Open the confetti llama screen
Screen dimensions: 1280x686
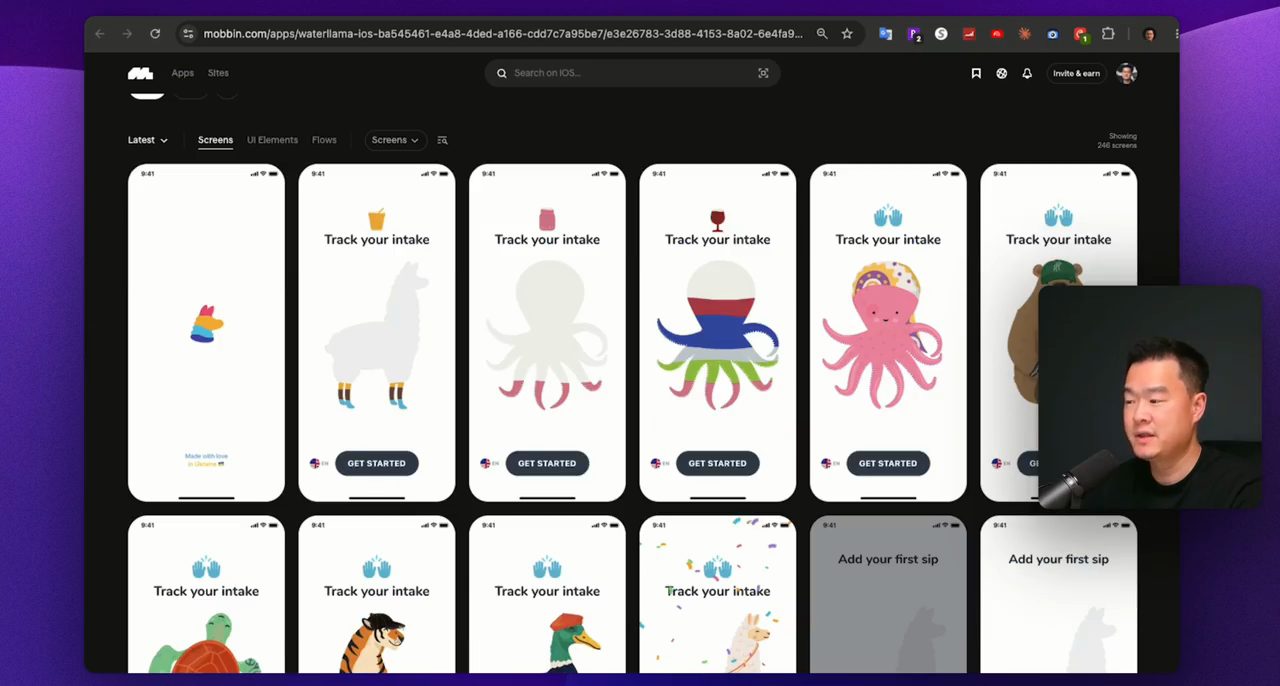tap(718, 594)
